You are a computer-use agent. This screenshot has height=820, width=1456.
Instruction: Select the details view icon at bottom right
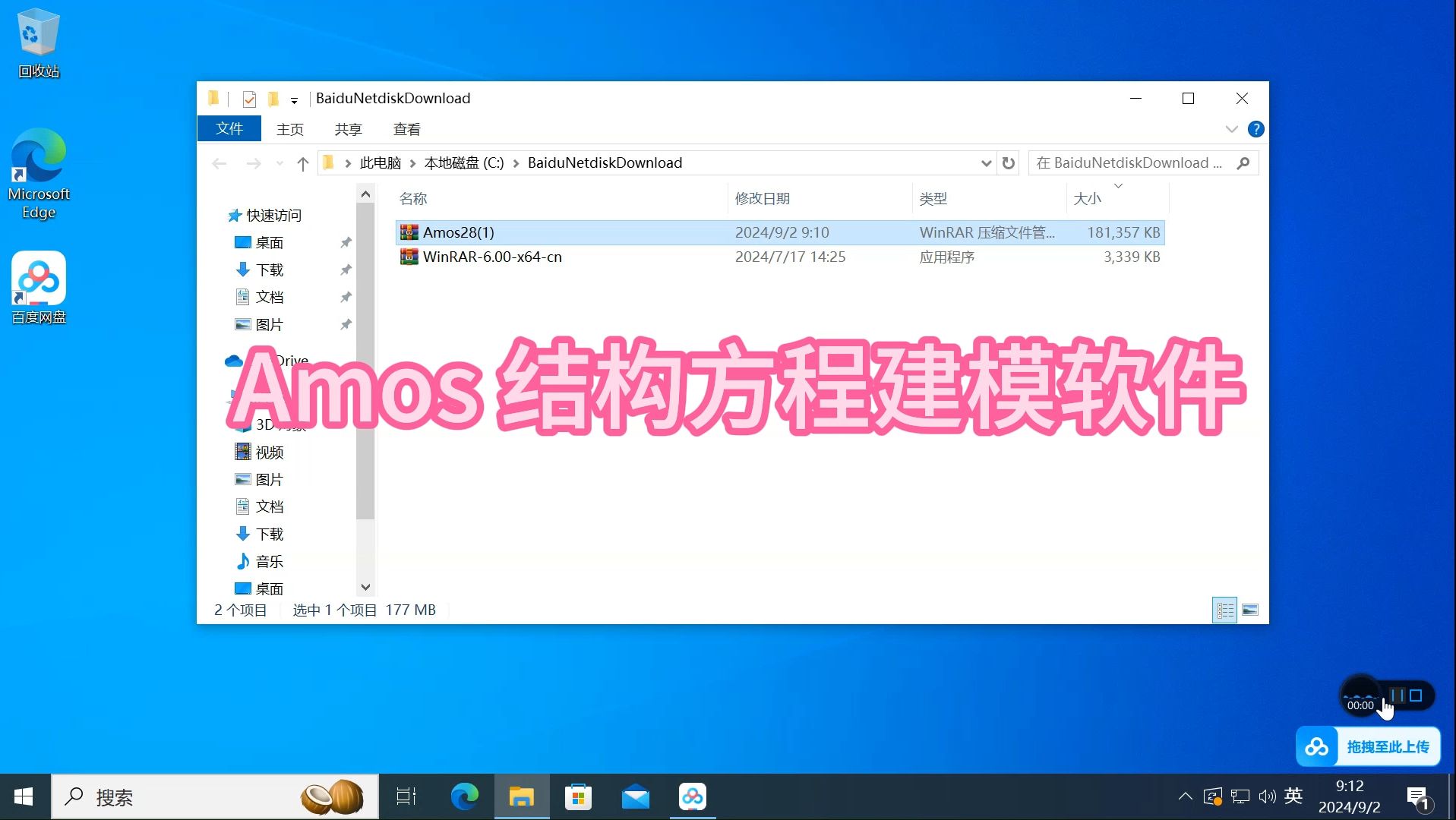tap(1224, 609)
